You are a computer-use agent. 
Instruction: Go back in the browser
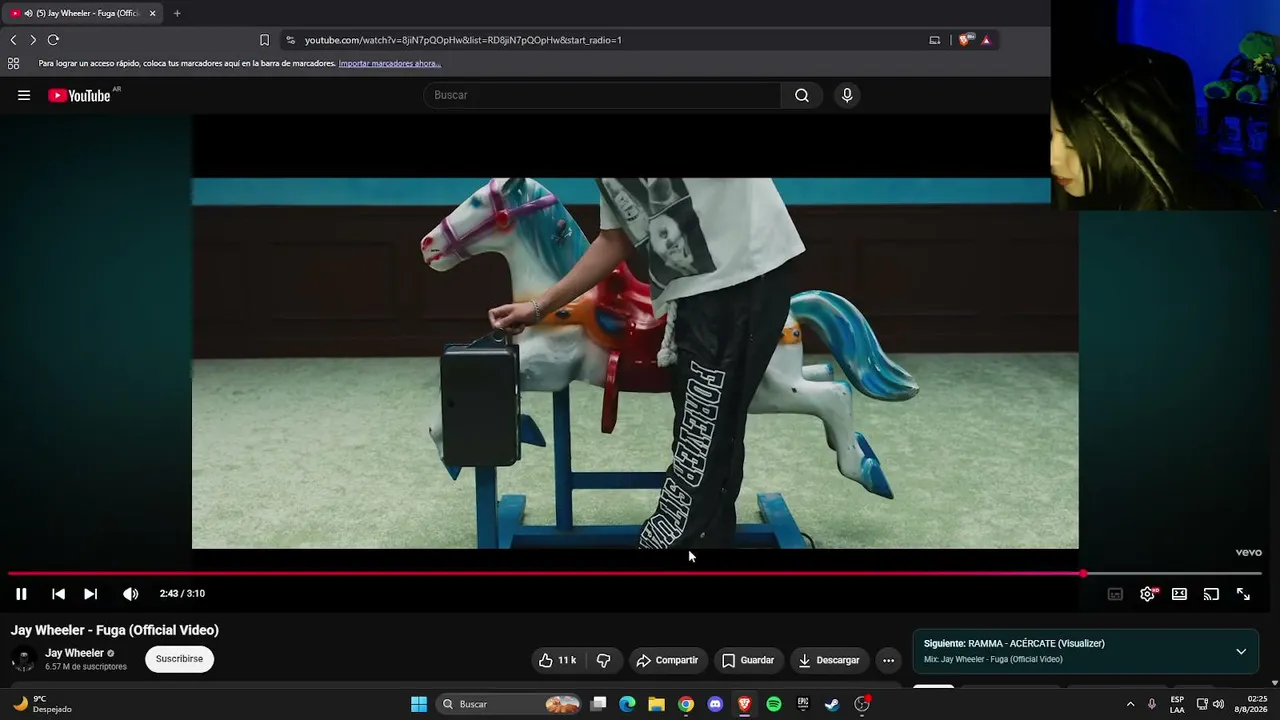tap(13, 40)
